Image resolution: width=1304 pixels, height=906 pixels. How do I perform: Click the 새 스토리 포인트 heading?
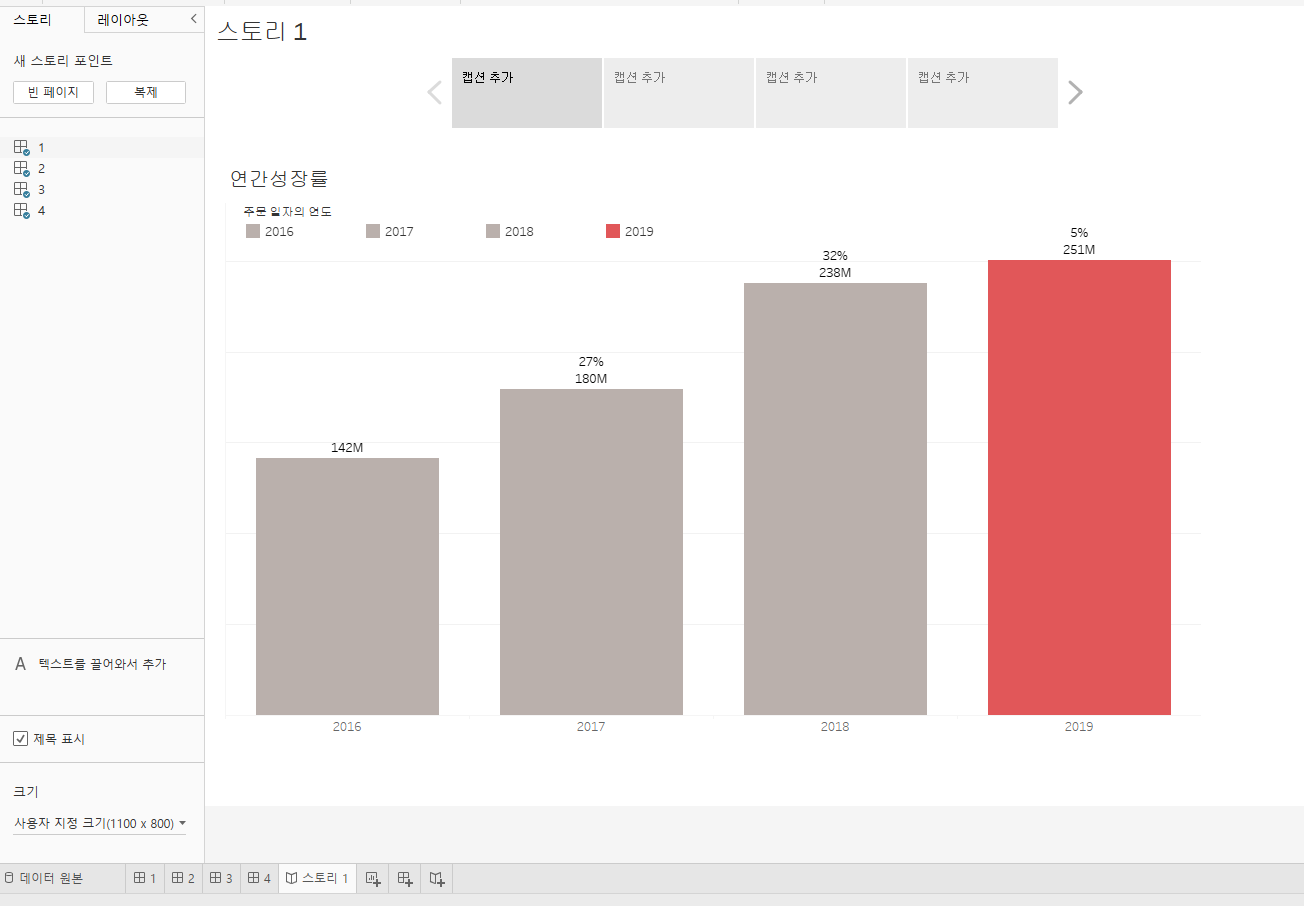pyautogui.click(x=63, y=61)
